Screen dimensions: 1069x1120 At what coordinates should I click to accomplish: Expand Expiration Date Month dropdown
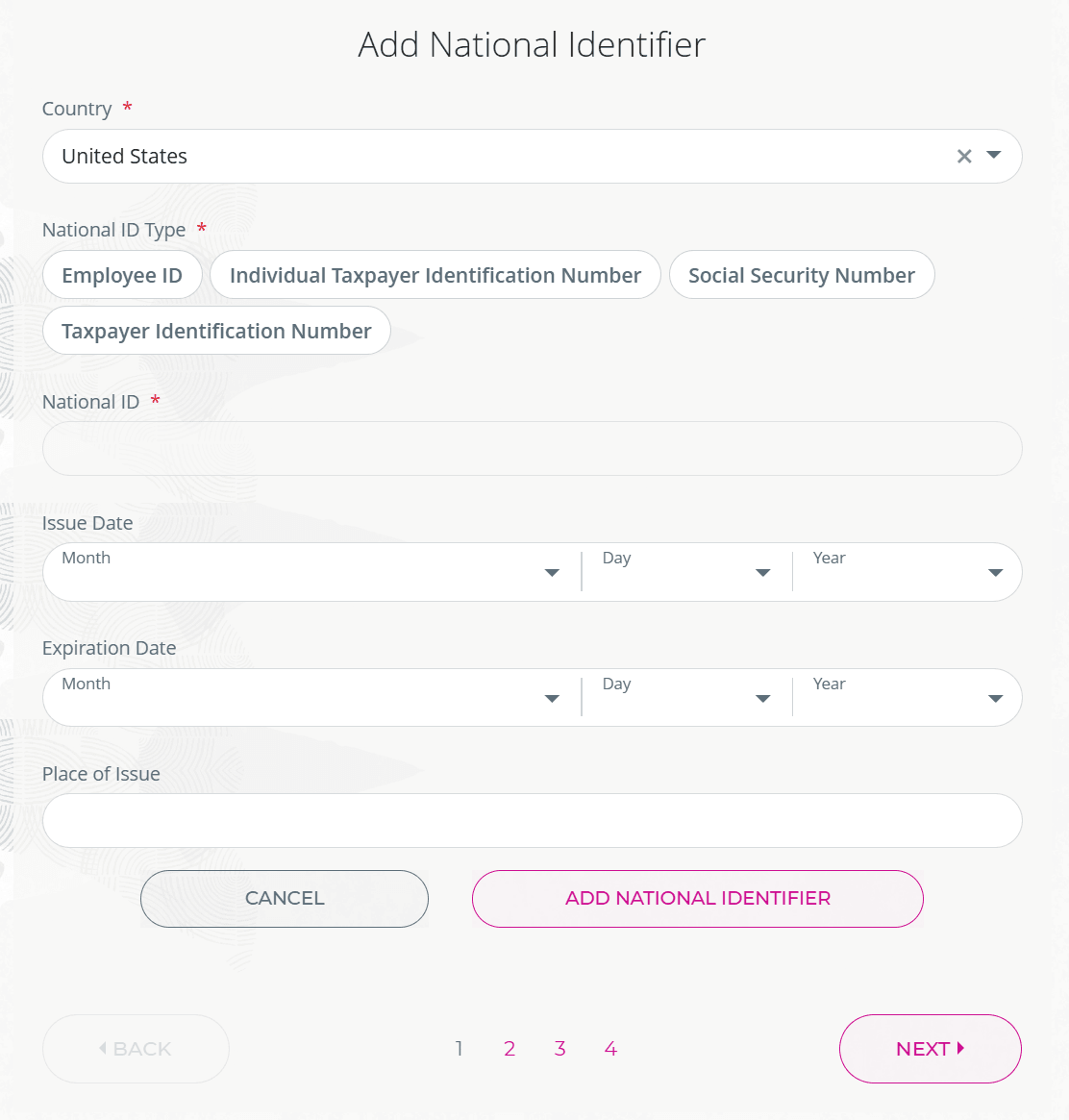click(x=551, y=699)
